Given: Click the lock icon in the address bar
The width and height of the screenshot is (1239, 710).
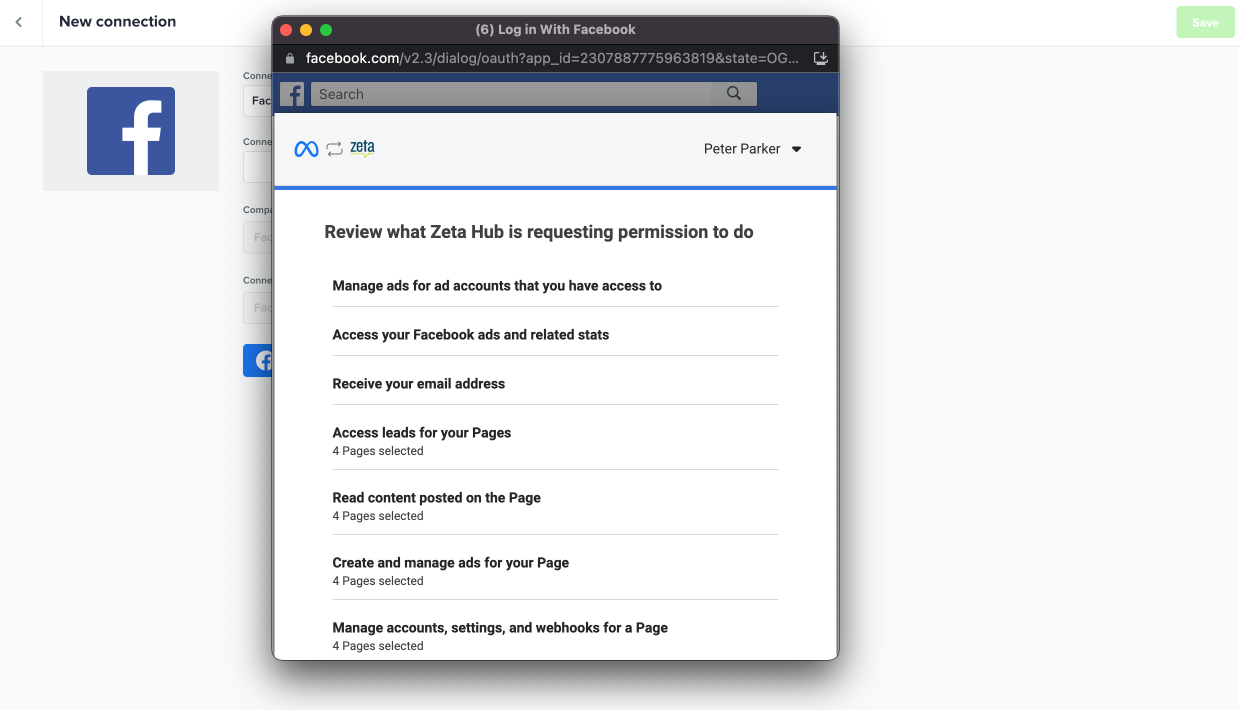Looking at the screenshot, I should click(290, 58).
